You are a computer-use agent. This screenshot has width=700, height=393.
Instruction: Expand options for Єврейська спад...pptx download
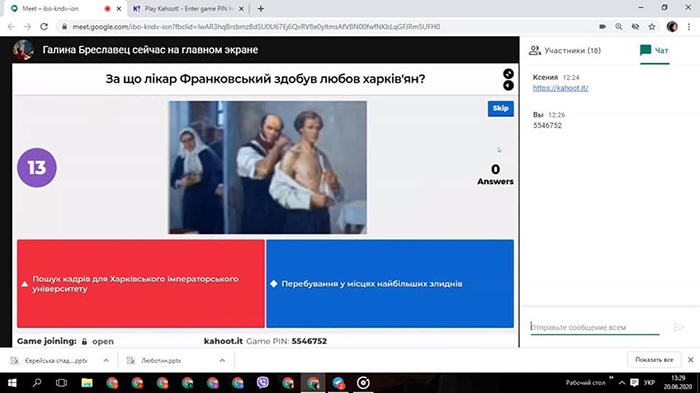106,360
